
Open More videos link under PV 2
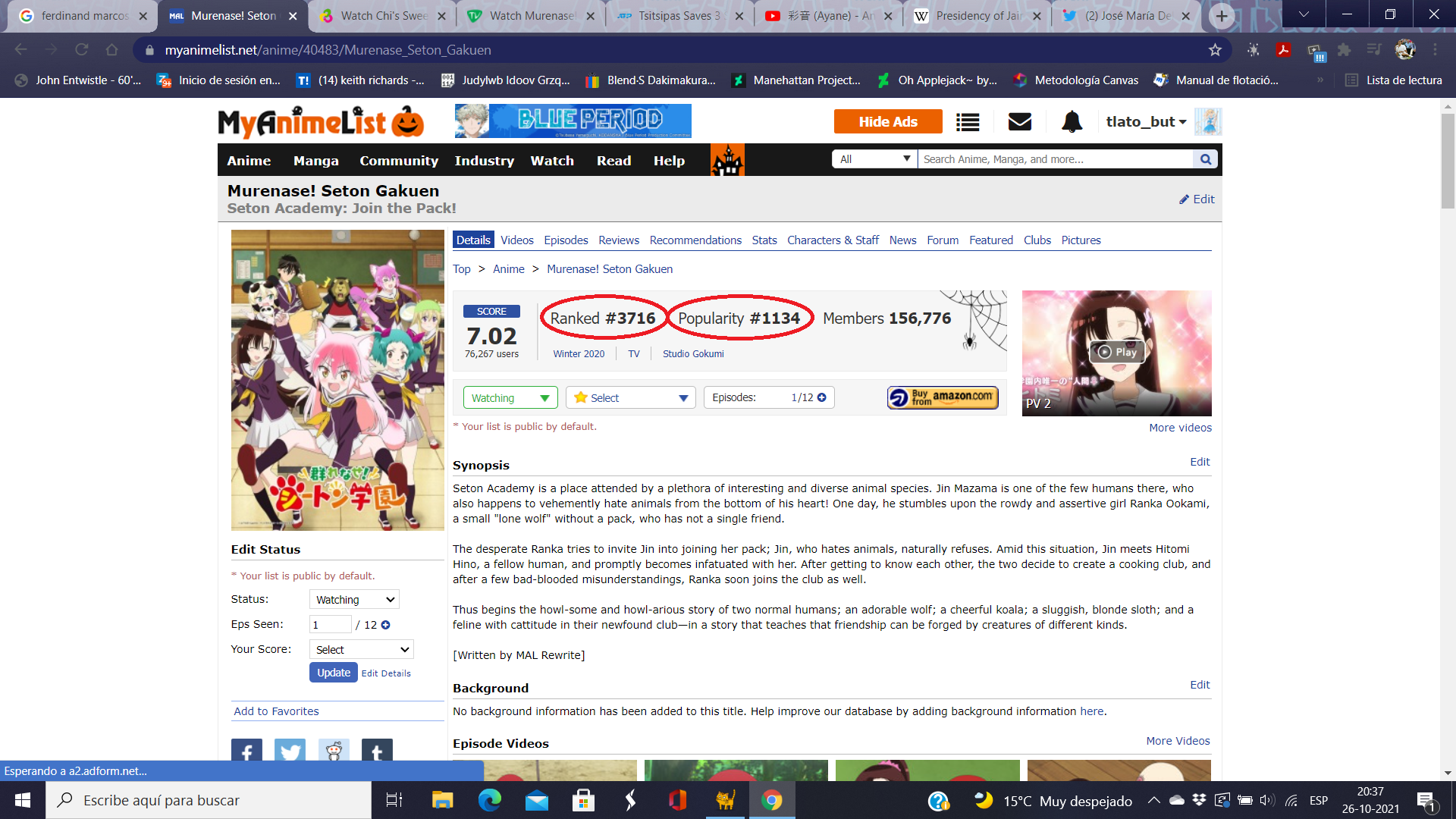pos(1180,428)
